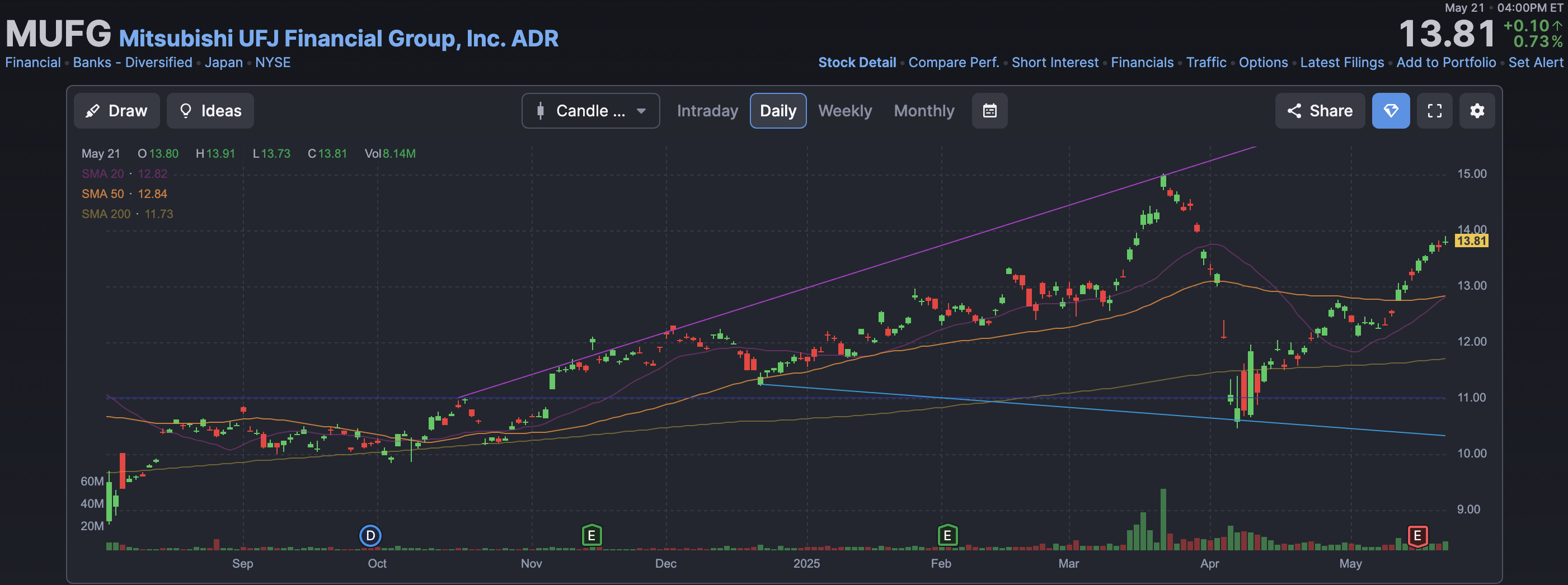Open the NYSE exchange link
The width and height of the screenshot is (1568, 585).
[273, 63]
